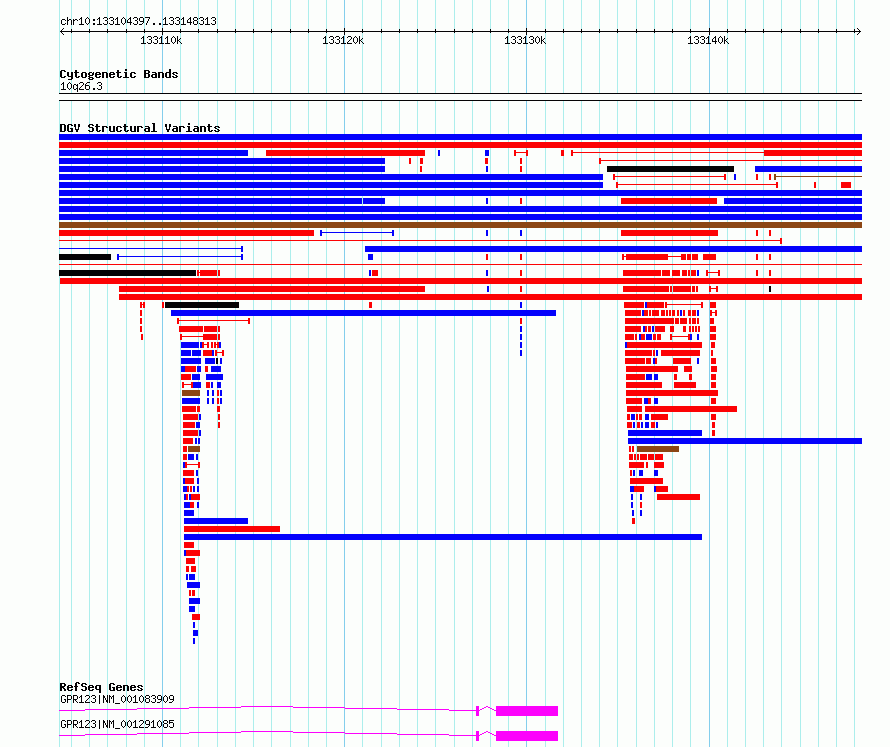
Task: Select the GPR123|NM_001083909 gene label
Action: (x=117, y=699)
